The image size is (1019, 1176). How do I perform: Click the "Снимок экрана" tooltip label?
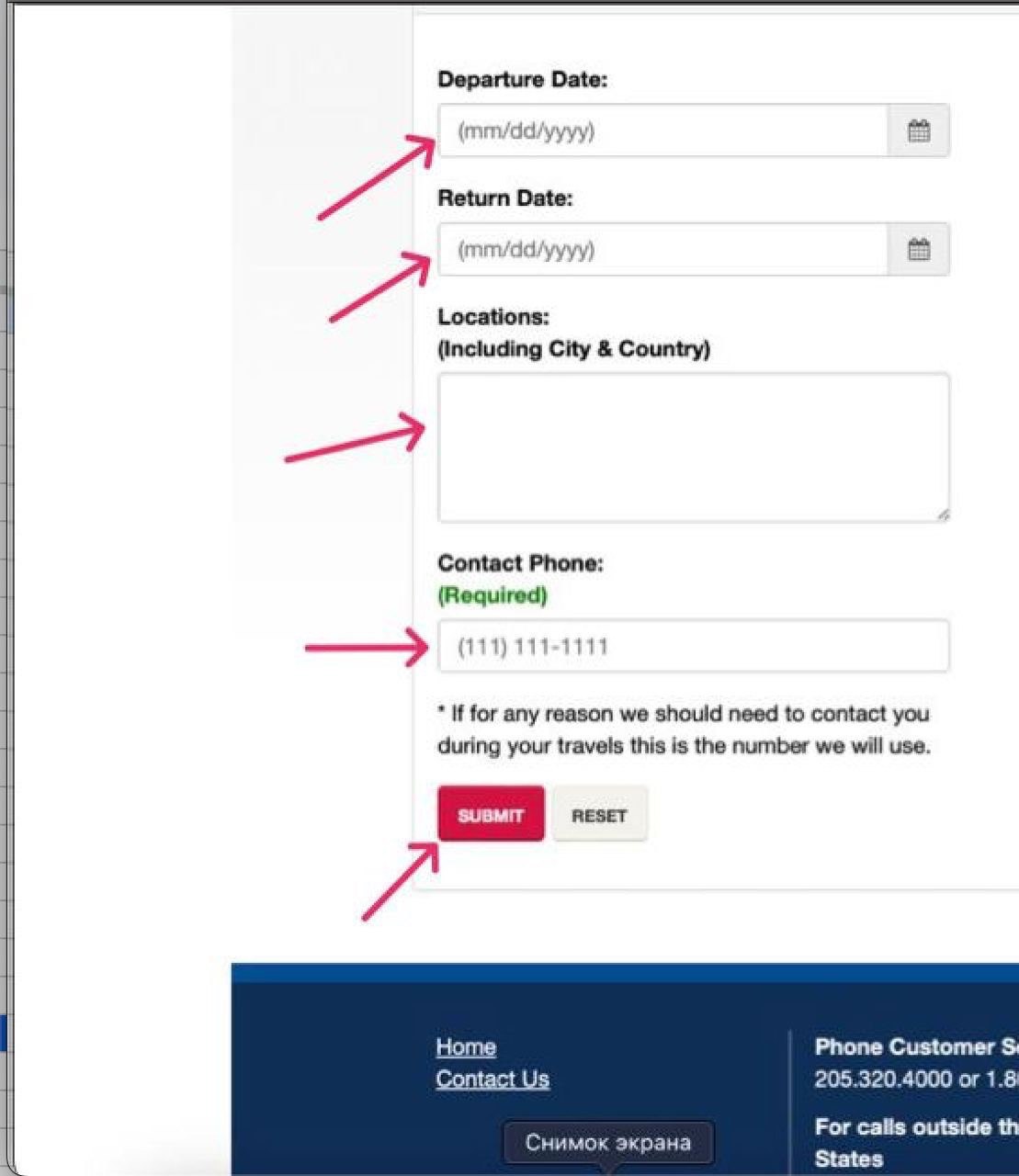coord(608,1142)
